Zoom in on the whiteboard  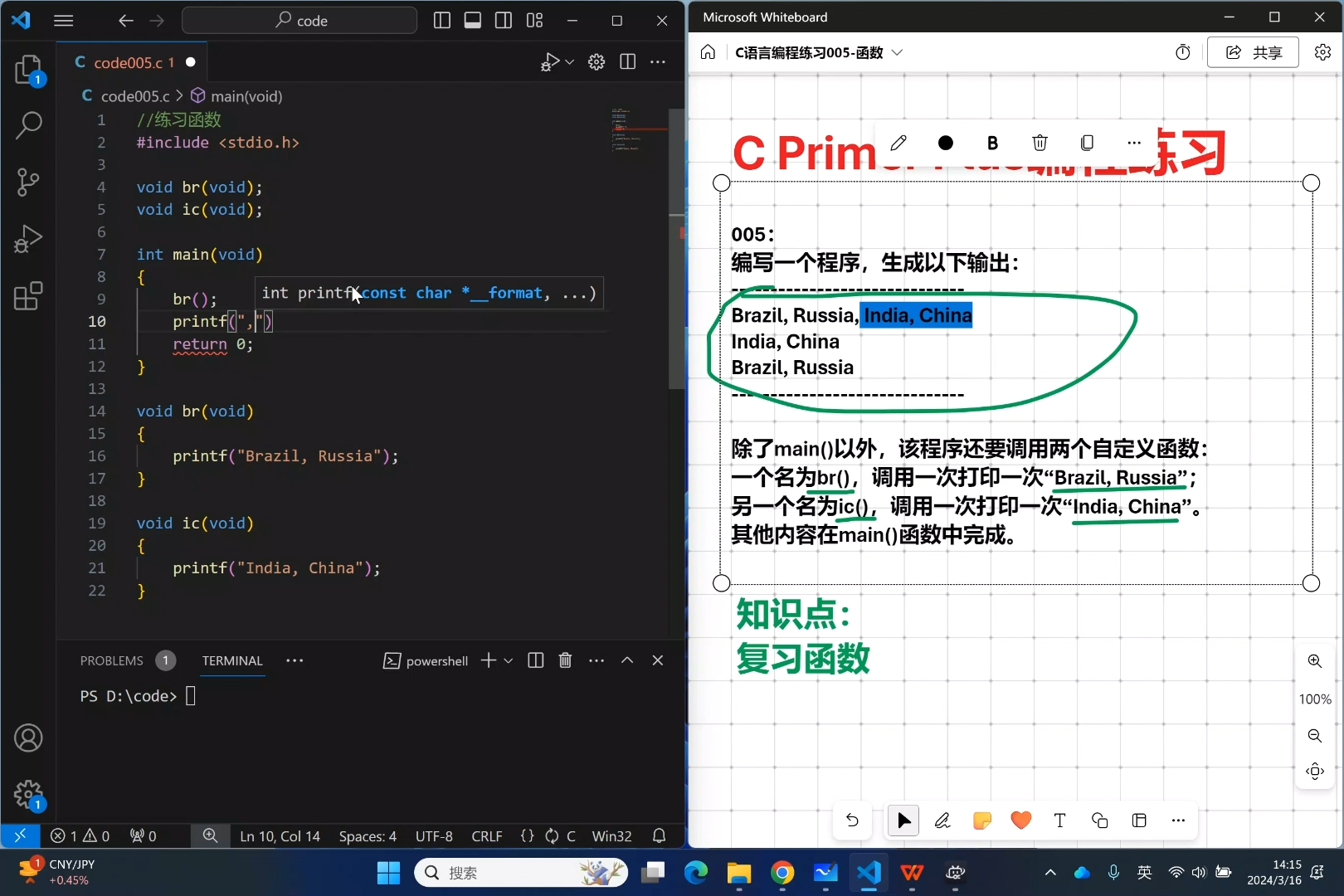pyautogui.click(x=1315, y=661)
